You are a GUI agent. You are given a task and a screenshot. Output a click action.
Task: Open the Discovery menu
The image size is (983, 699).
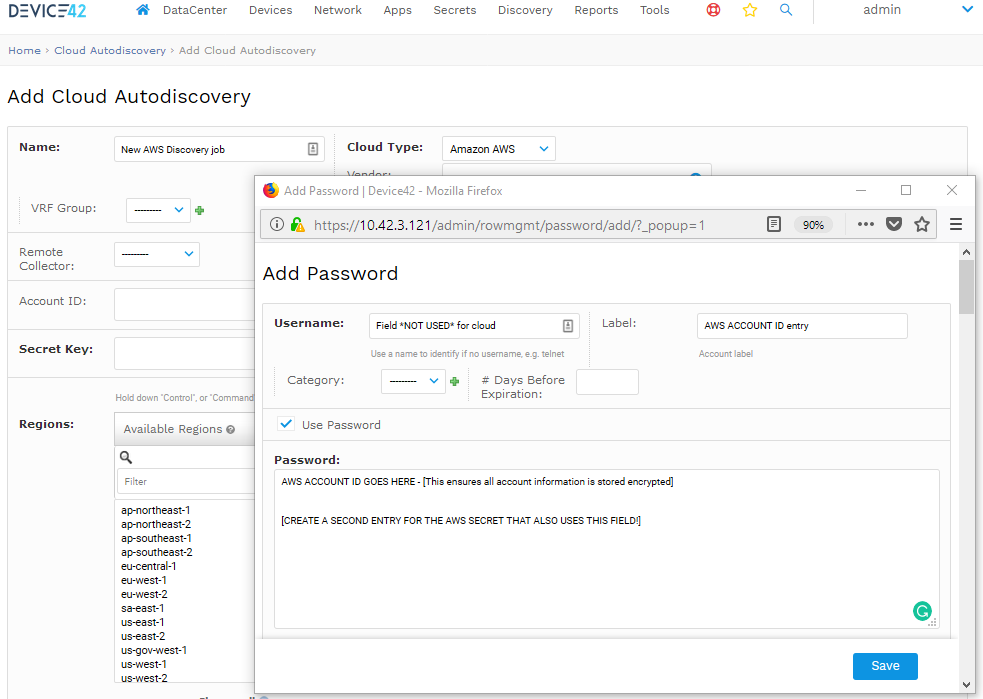pyautogui.click(x=525, y=9)
